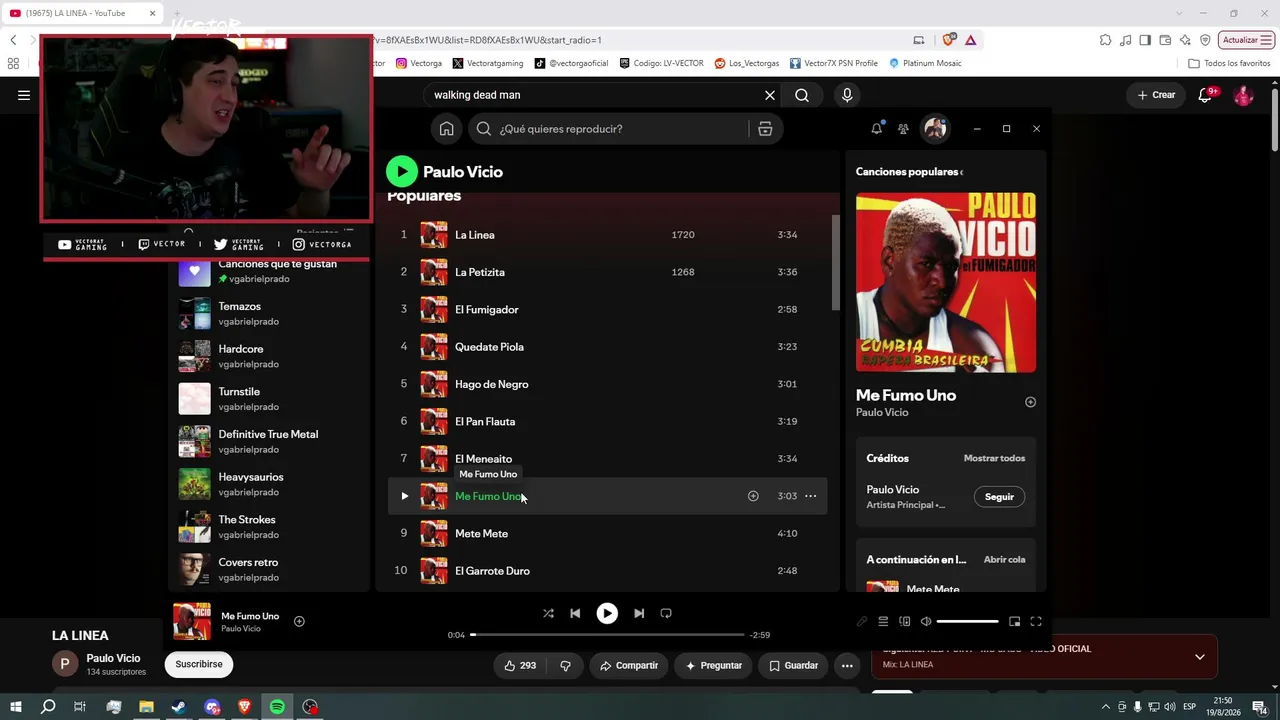Click 'Abrir cola' to open the queue

(x=1004, y=560)
